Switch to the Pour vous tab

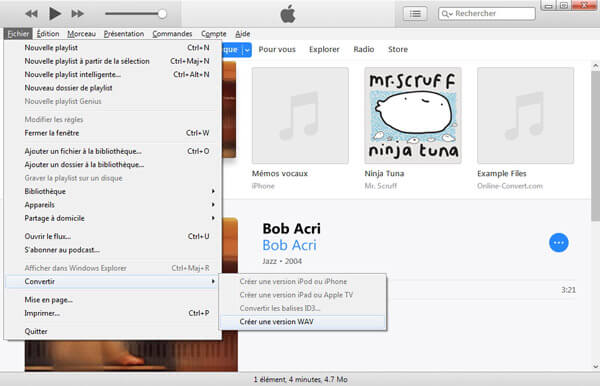click(277, 49)
